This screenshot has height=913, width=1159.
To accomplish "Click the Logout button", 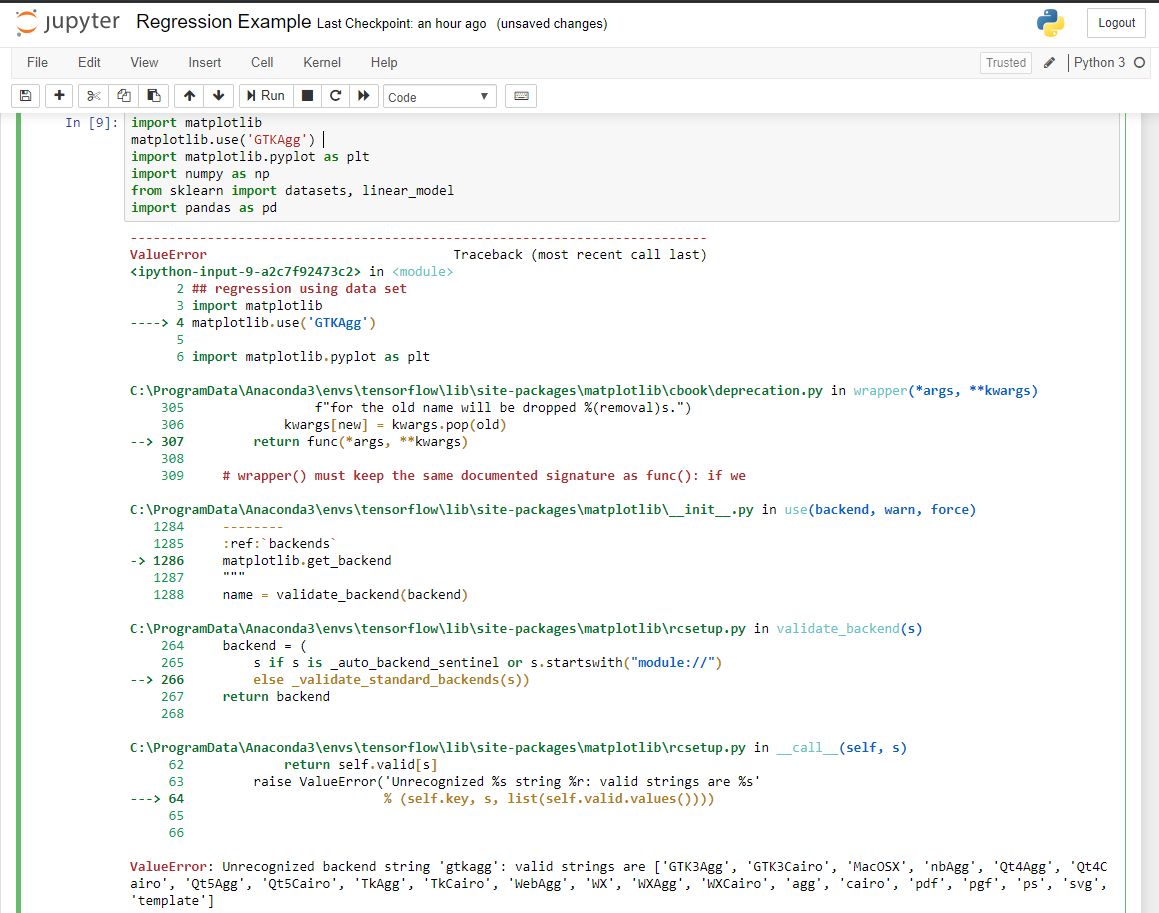I will coord(1116,23).
